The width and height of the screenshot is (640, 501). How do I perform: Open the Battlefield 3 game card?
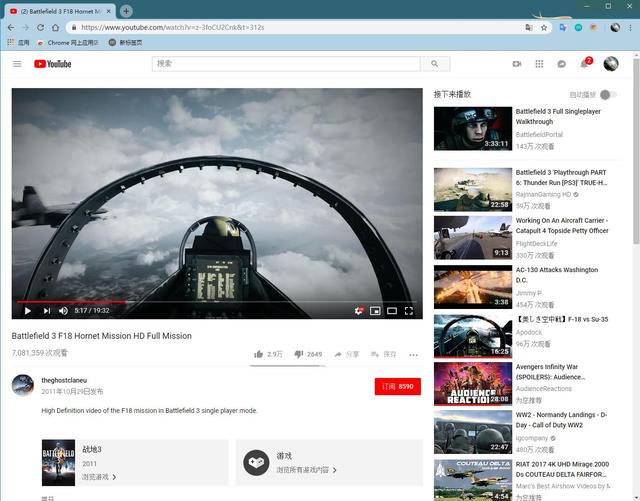(x=135, y=463)
